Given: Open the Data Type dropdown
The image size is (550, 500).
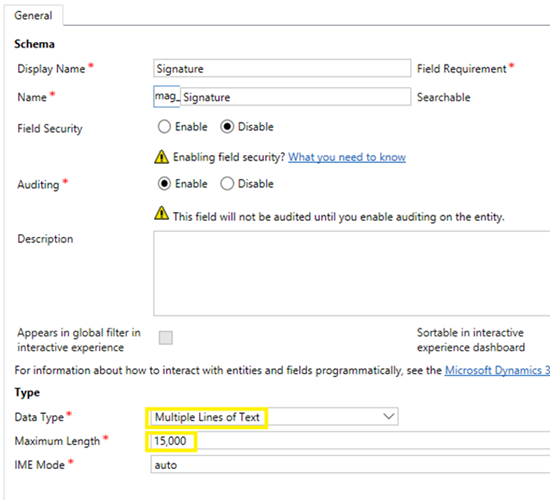Looking at the screenshot, I should 274,417.
